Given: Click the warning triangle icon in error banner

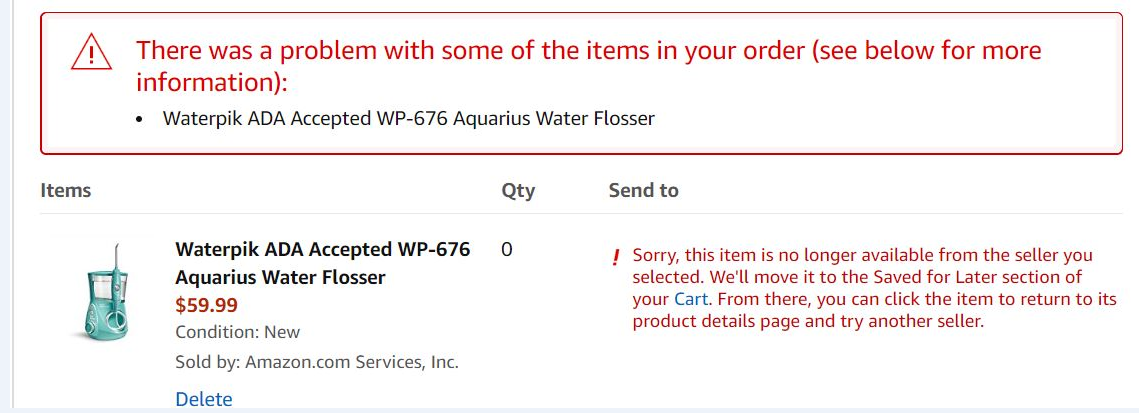Looking at the screenshot, I should click(x=91, y=51).
